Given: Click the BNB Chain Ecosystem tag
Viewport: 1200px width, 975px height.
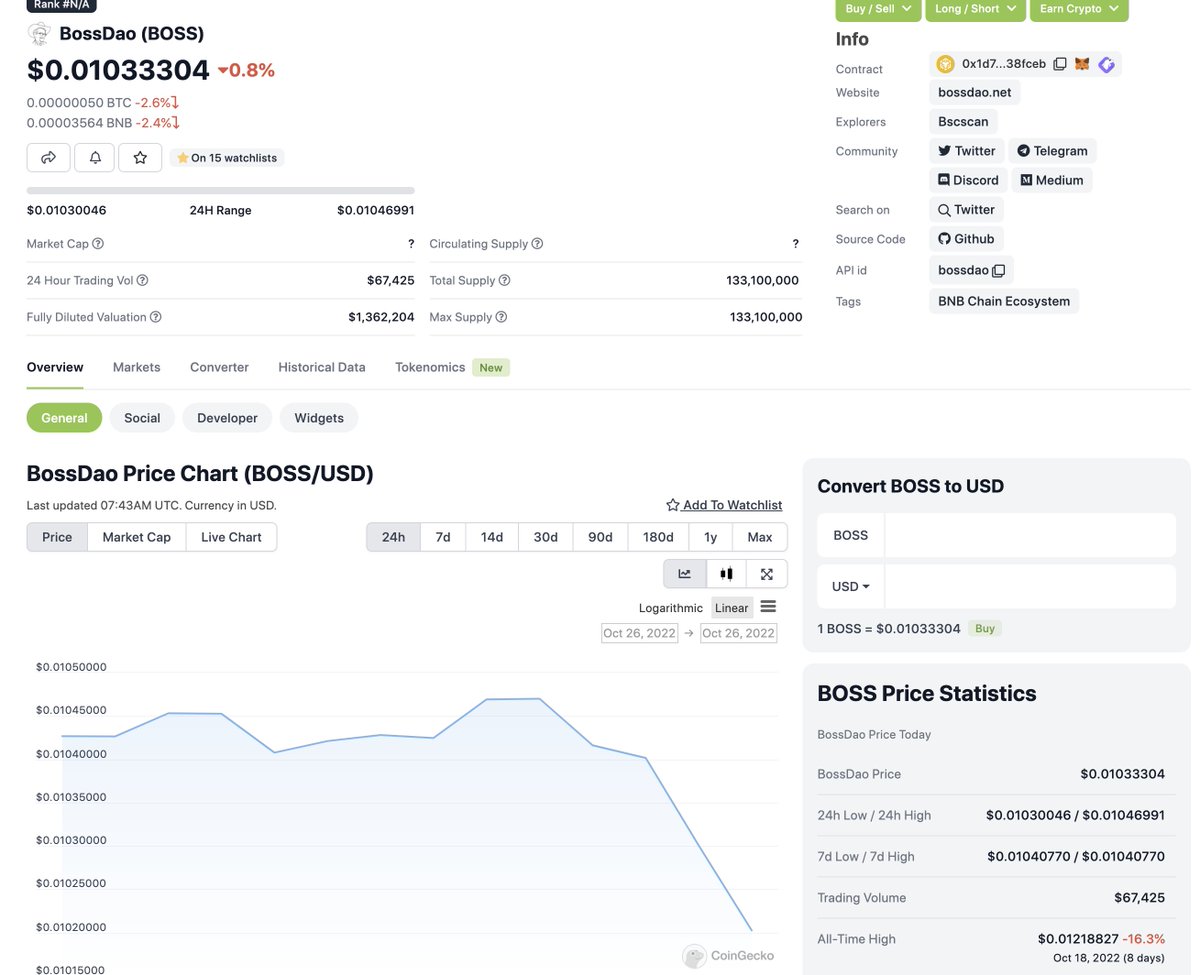Looking at the screenshot, I should tap(1004, 301).
